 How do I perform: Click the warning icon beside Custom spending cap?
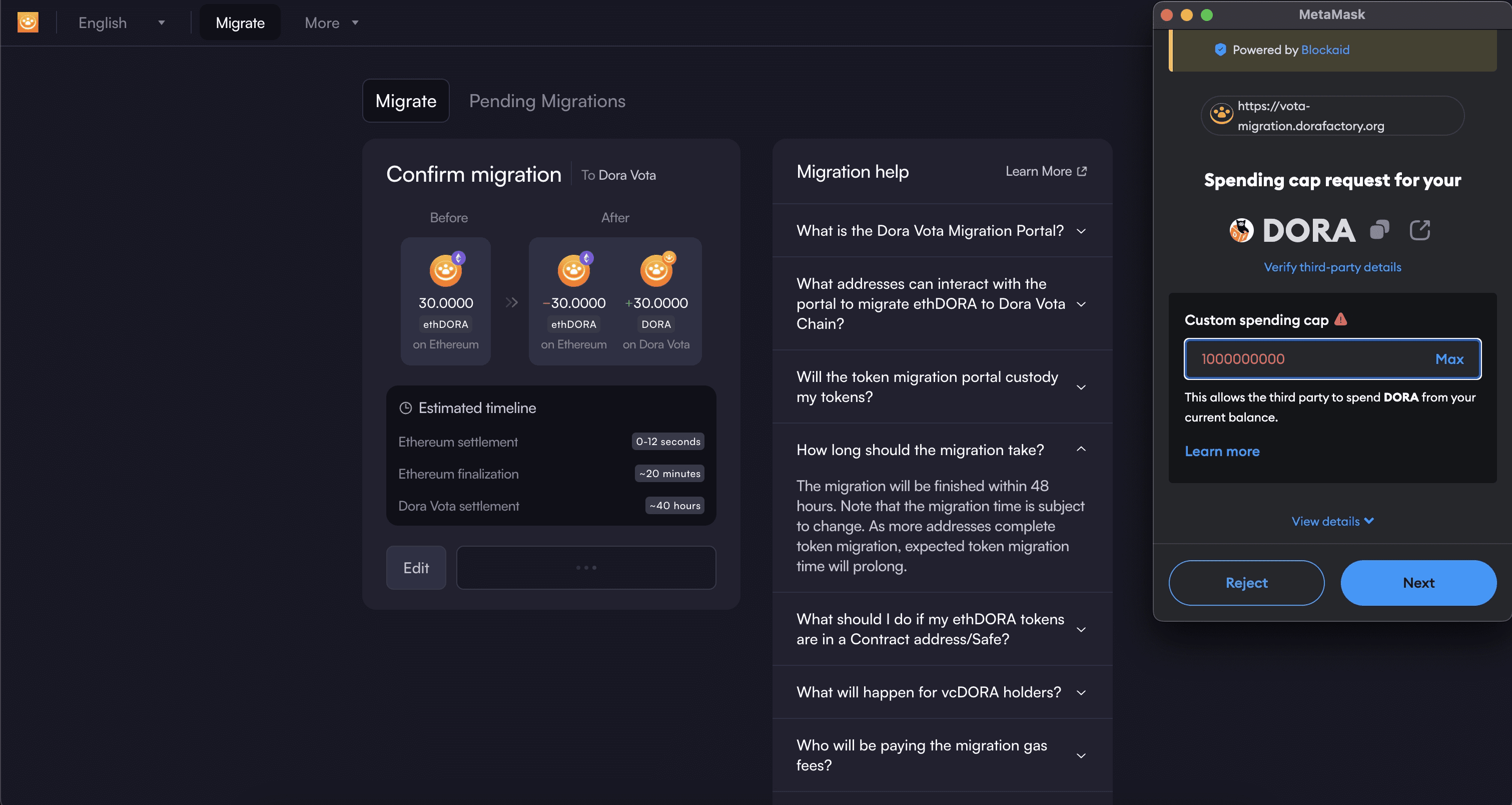point(1340,319)
